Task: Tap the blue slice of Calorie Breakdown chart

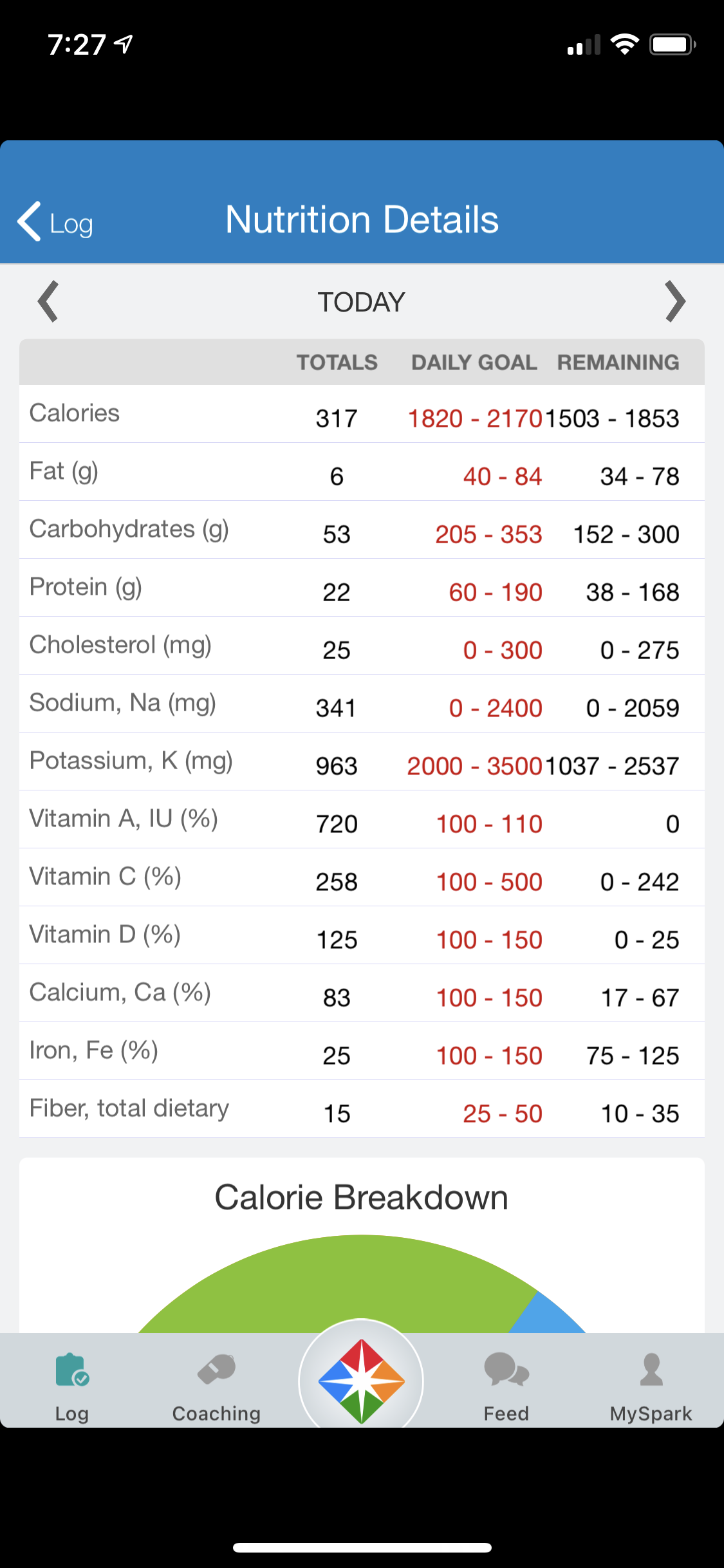Action: pos(547,1316)
